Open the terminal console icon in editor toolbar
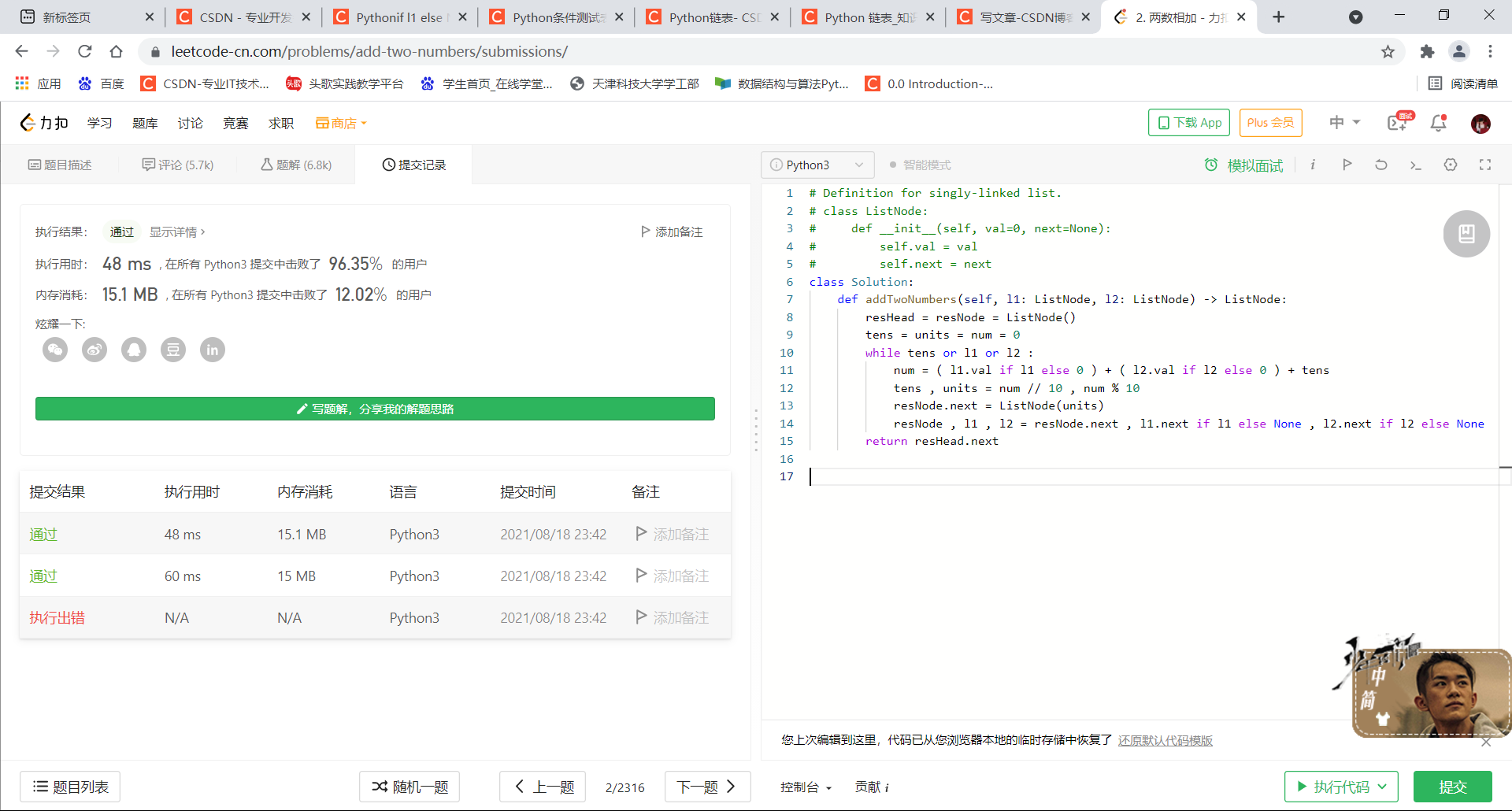Image resolution: width=1512 pixels, height=811 pixels. (1415, 165)
